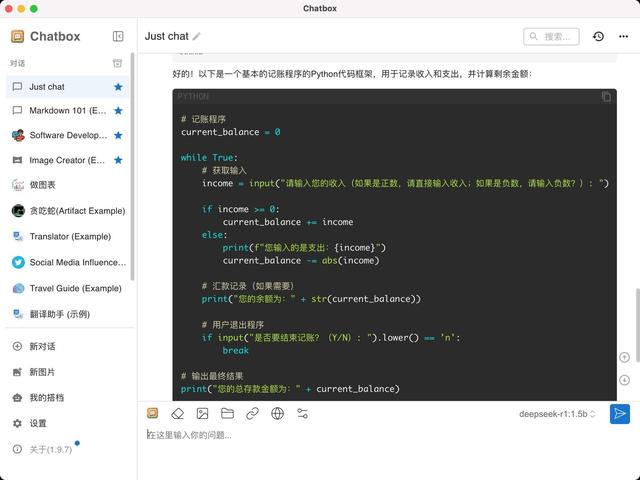Image resolution: width=640 pixels, height=480 pixels.
Task: Toggle the star on Image Creator chat
Action: tap(118, 160)
